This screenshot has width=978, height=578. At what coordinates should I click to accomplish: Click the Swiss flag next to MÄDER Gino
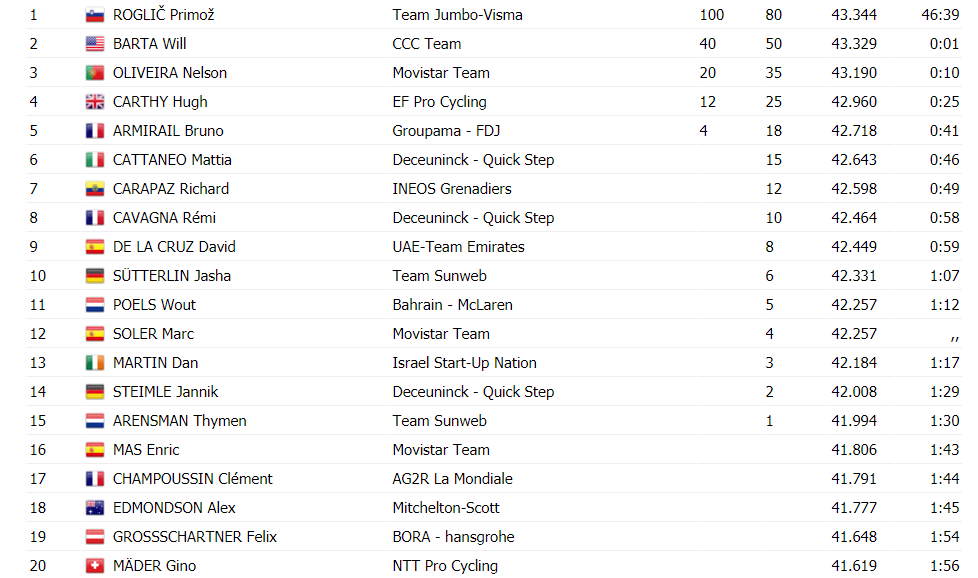95,566
